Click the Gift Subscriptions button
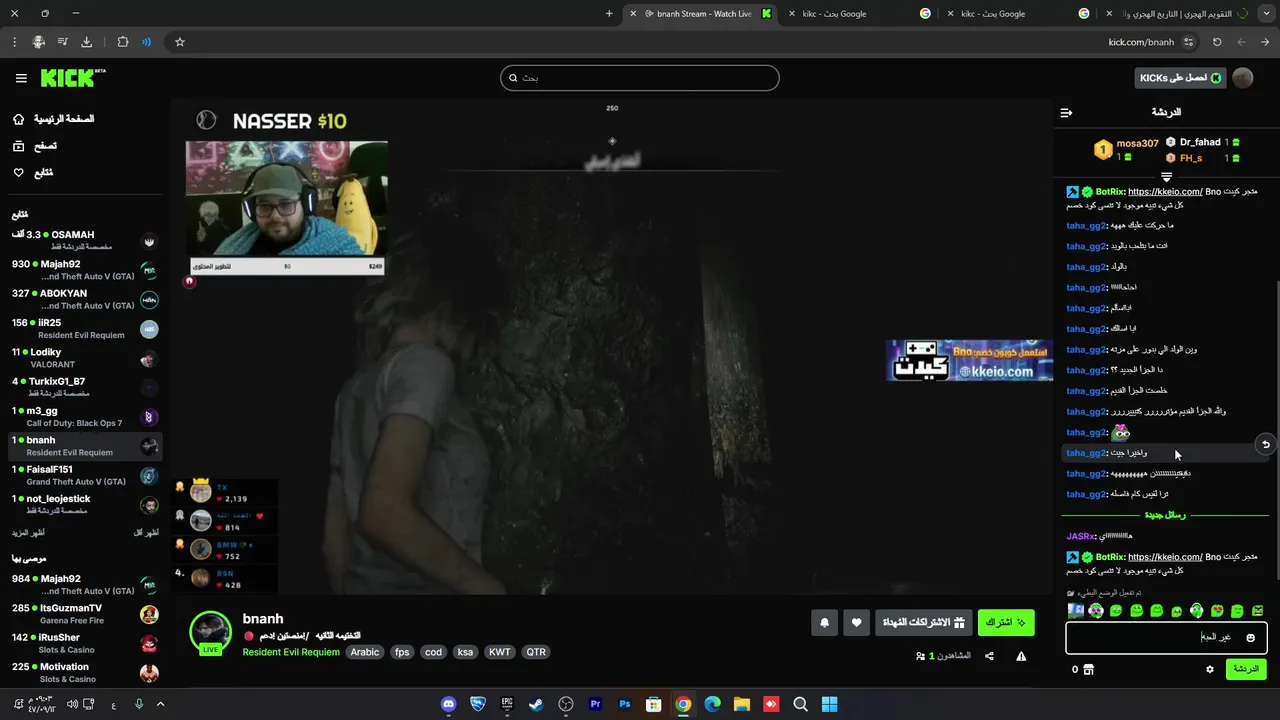The width and height of the screenshot is (1280, 720). [x=923, y=622]
